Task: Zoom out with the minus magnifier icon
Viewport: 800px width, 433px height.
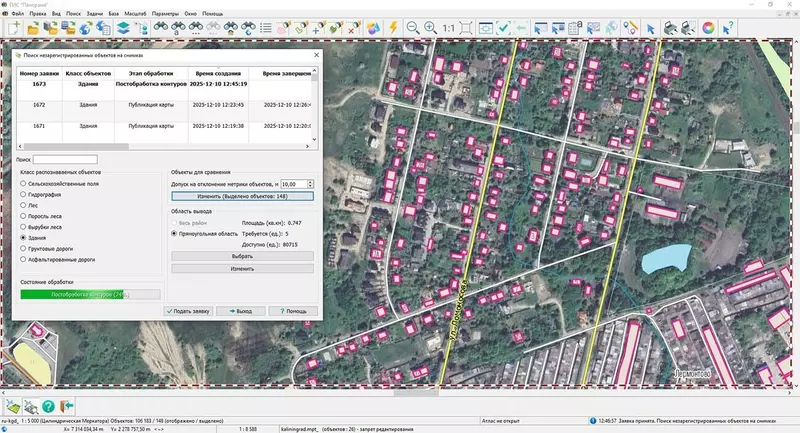Action: pyautogui.click(x=412, y=29)
